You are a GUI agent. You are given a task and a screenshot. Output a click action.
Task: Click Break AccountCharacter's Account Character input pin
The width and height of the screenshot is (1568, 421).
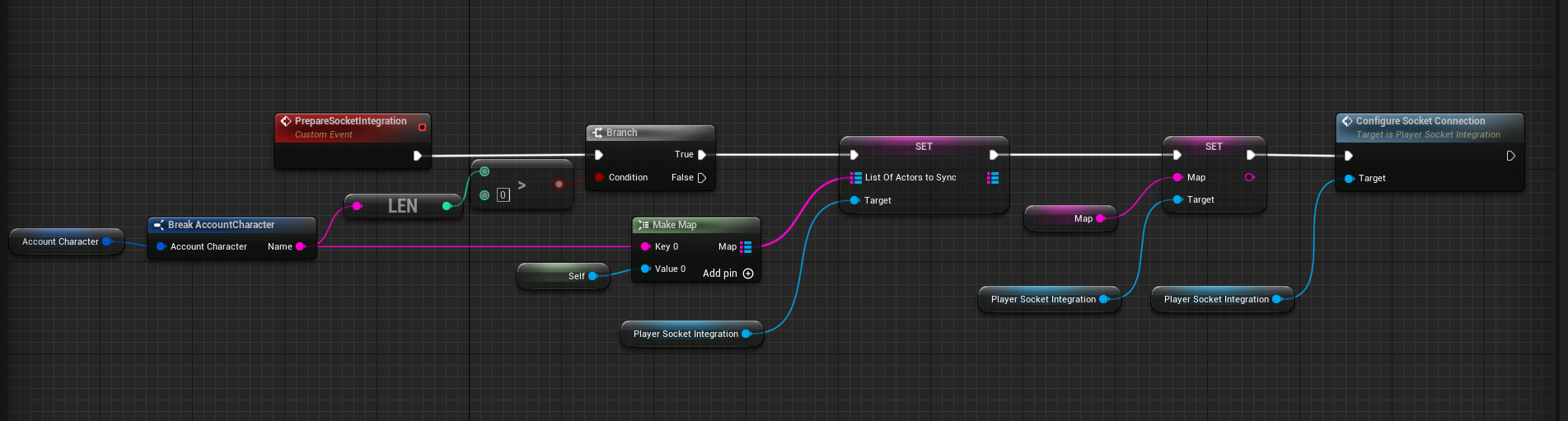click(161, 246)
